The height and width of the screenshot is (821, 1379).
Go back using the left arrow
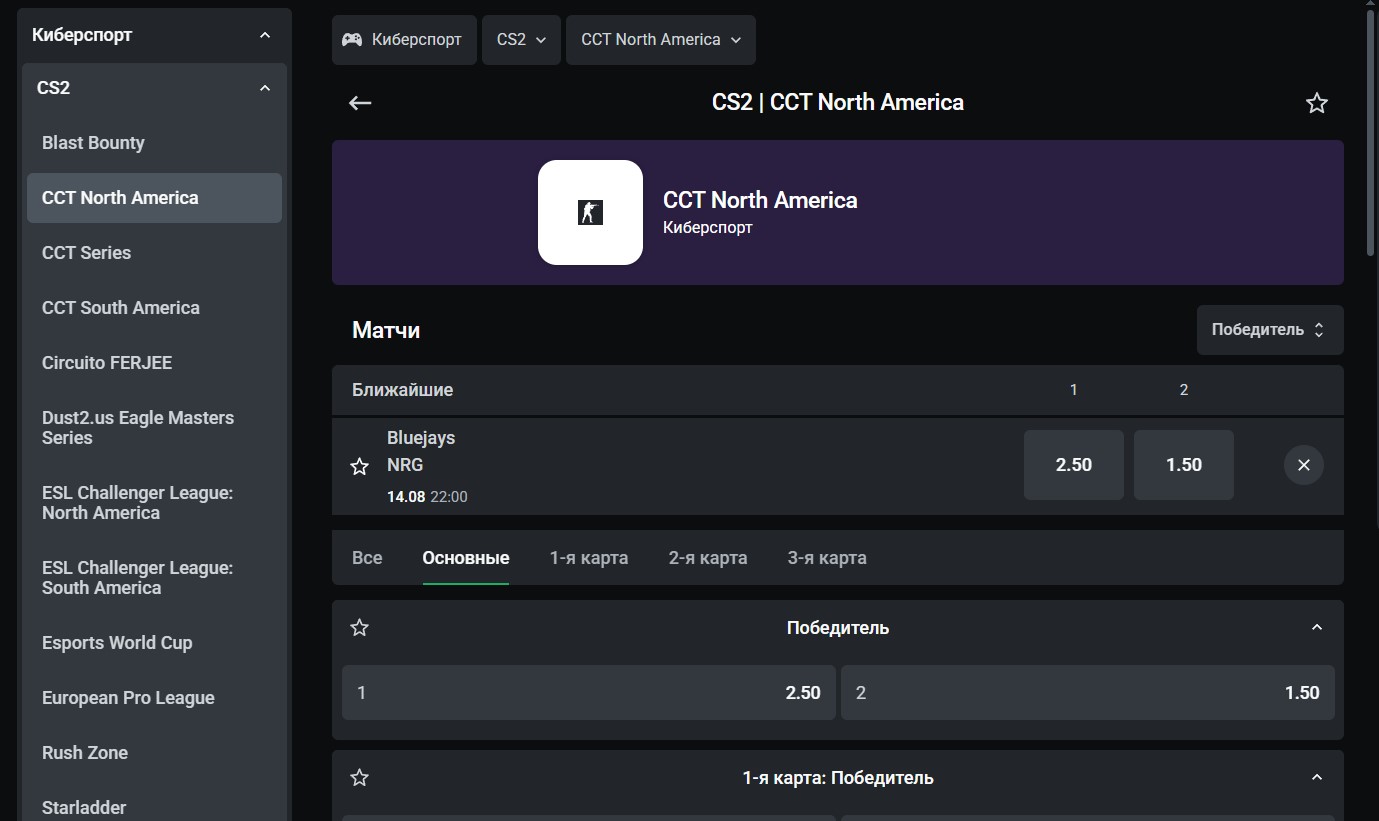click(x=360, y=103)
